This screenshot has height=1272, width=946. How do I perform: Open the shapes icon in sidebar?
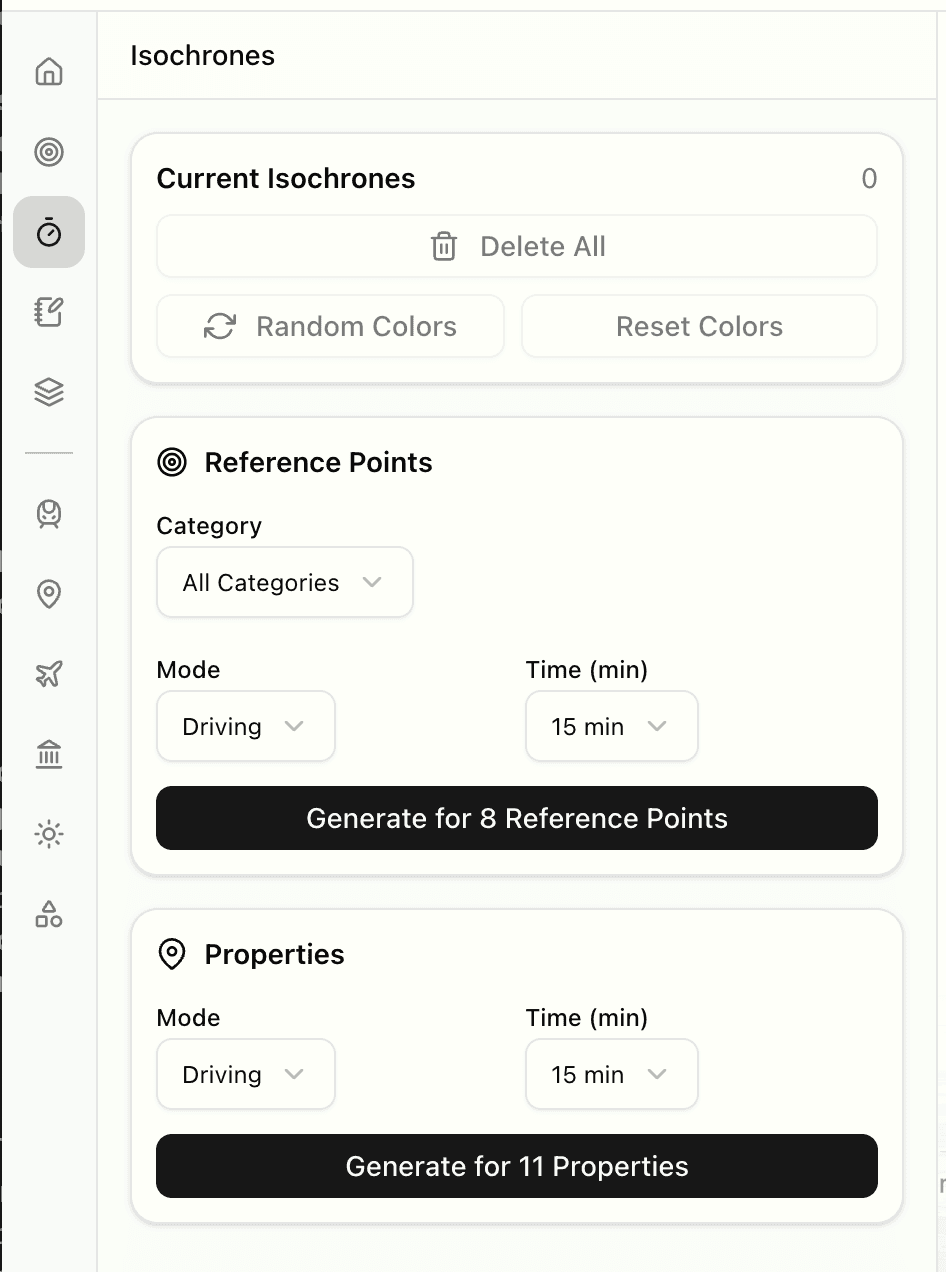tap(48, 914)
